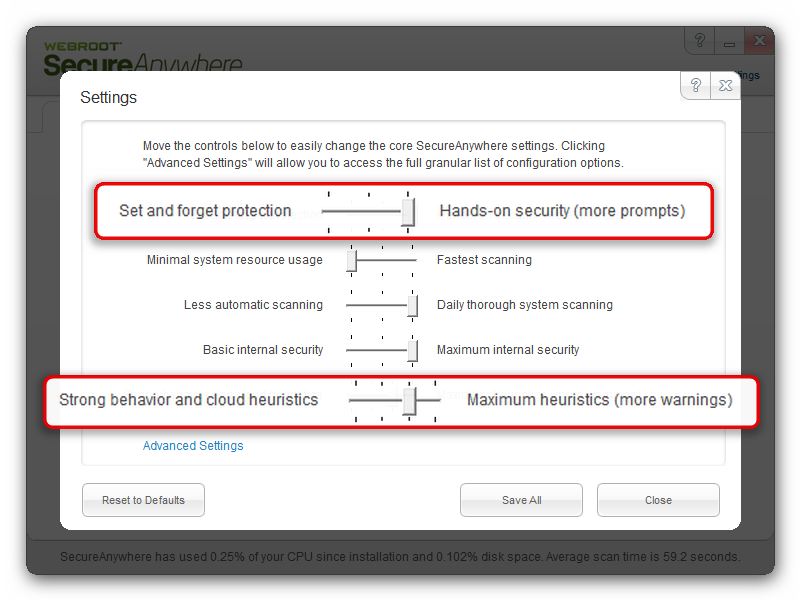This screenshot has width=801, height=601.
Task: Click the automatic scanning slider handle
Action: tap(412, 305)
